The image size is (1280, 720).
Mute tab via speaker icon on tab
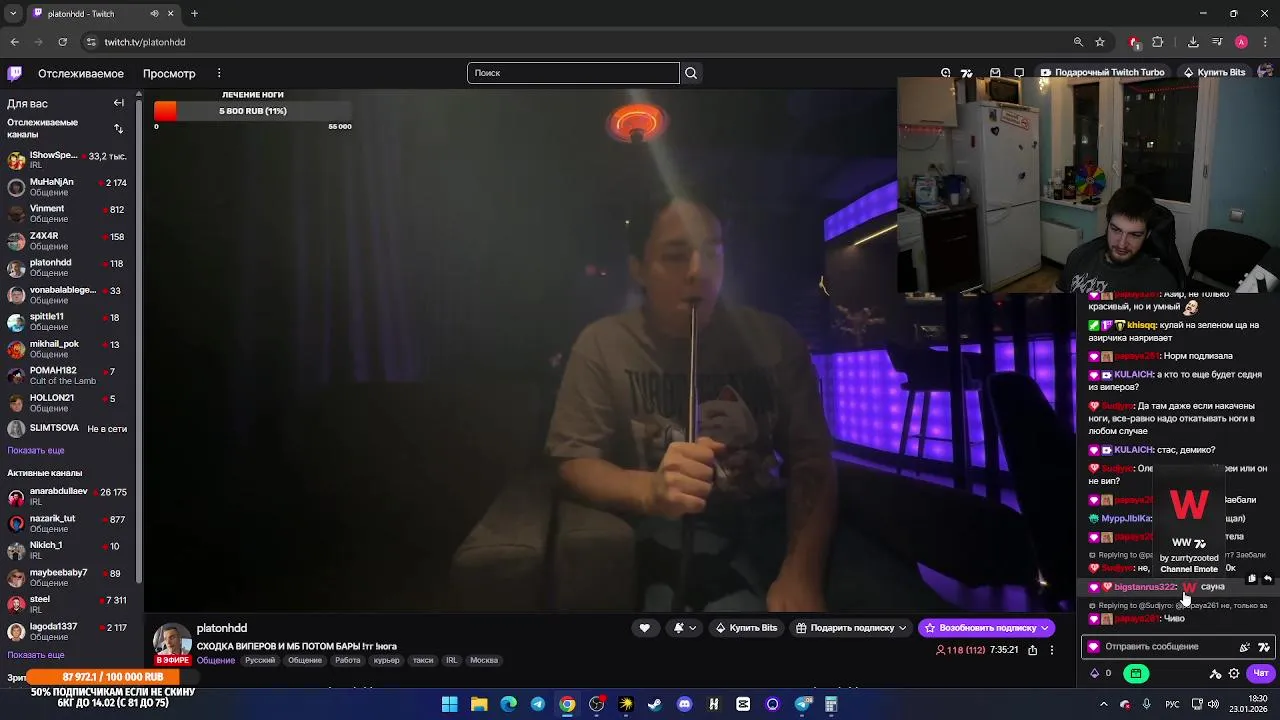coord(154,14)
